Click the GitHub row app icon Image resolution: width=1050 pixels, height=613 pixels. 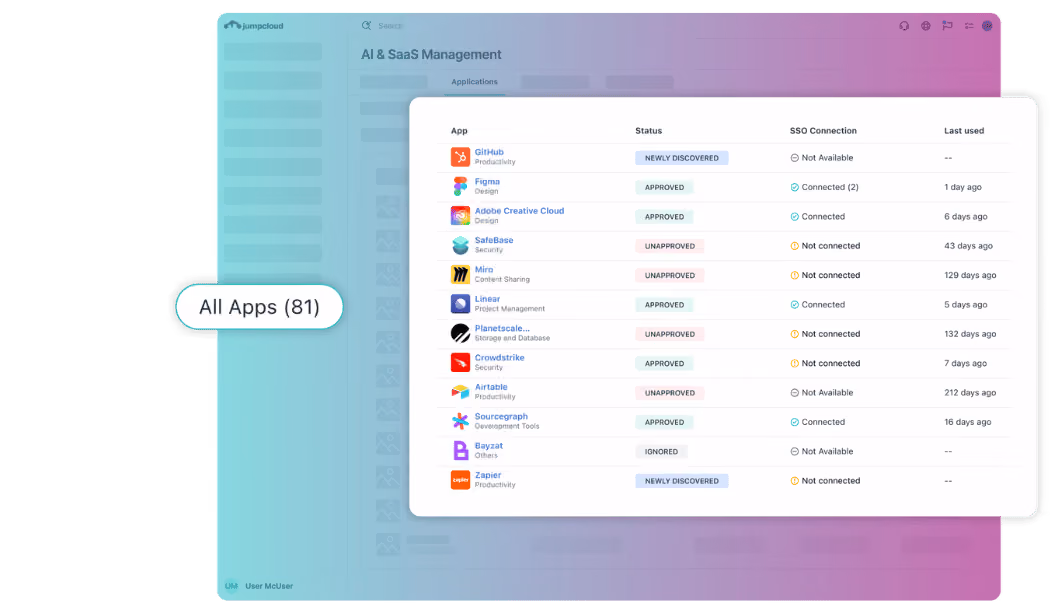coord(460,157)
